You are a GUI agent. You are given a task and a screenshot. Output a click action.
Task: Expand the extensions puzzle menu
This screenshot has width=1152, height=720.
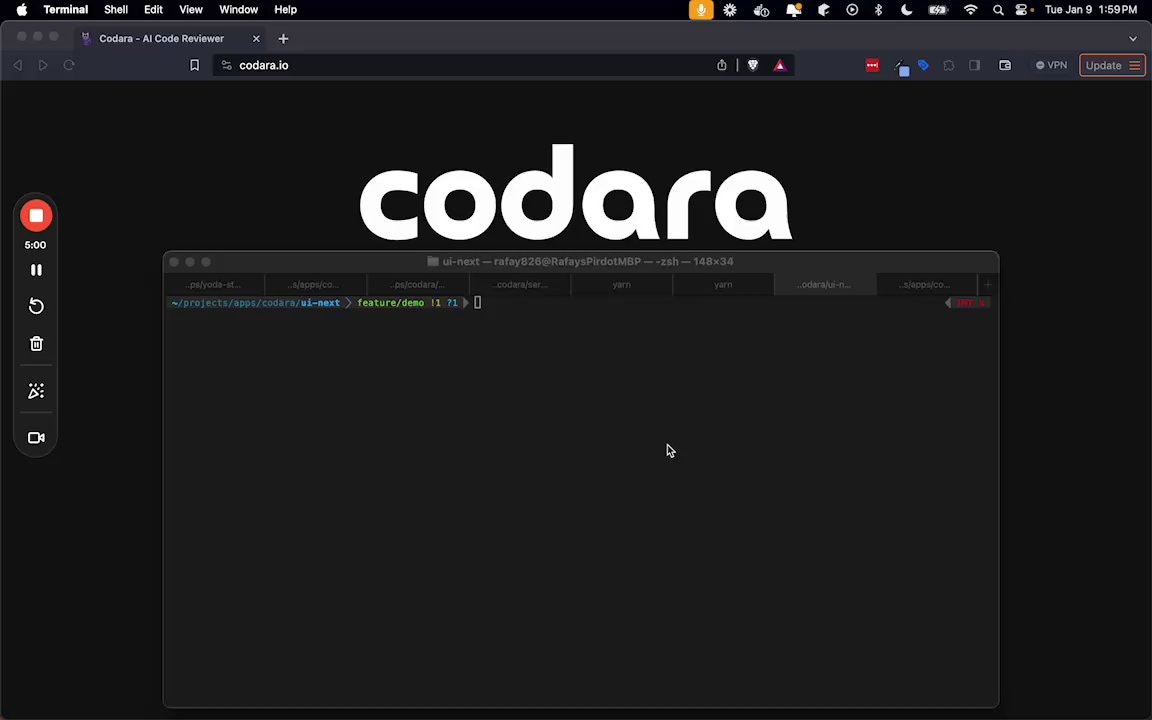click(x=948, y=65)
